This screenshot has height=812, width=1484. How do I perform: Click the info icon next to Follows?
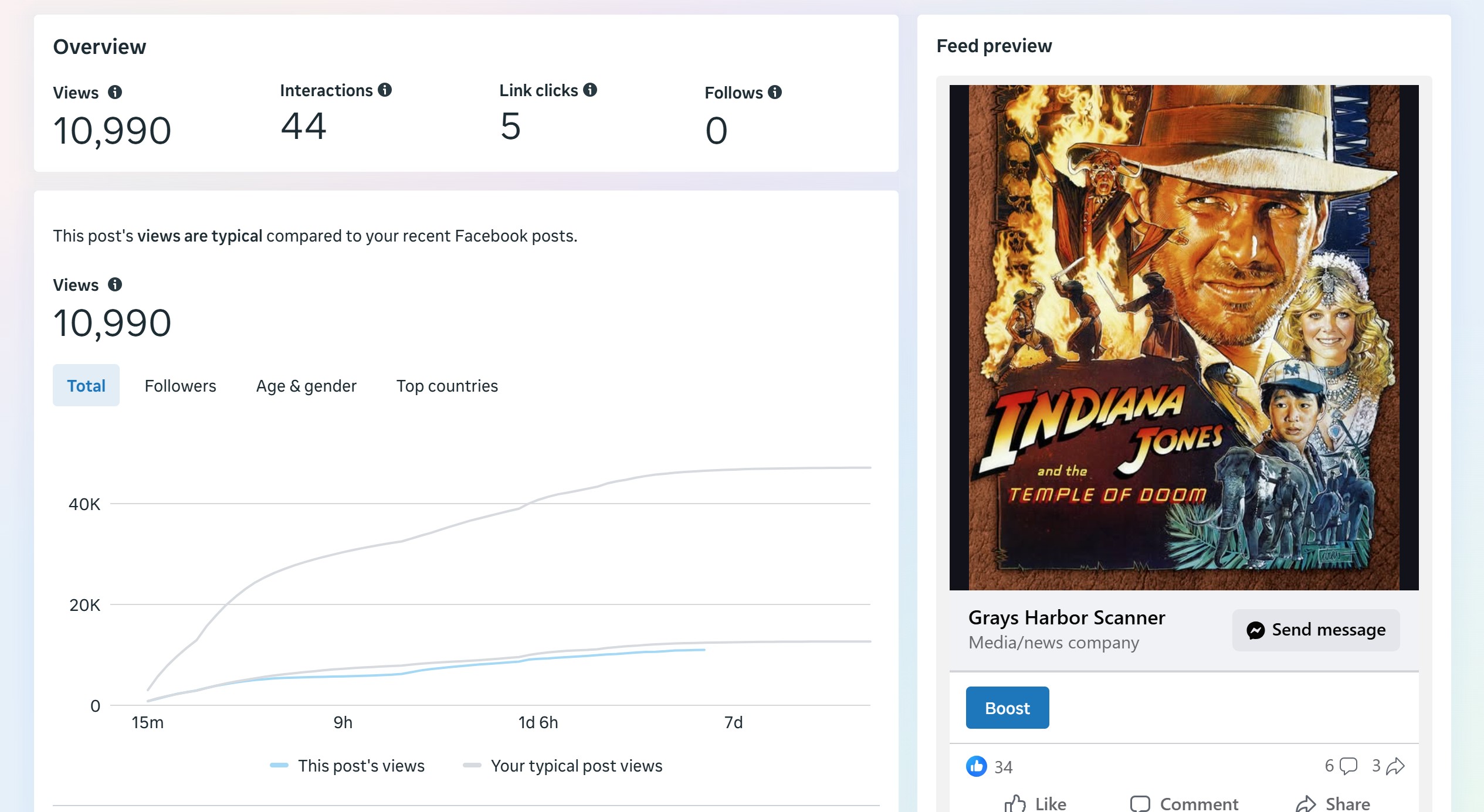[775, 92]
